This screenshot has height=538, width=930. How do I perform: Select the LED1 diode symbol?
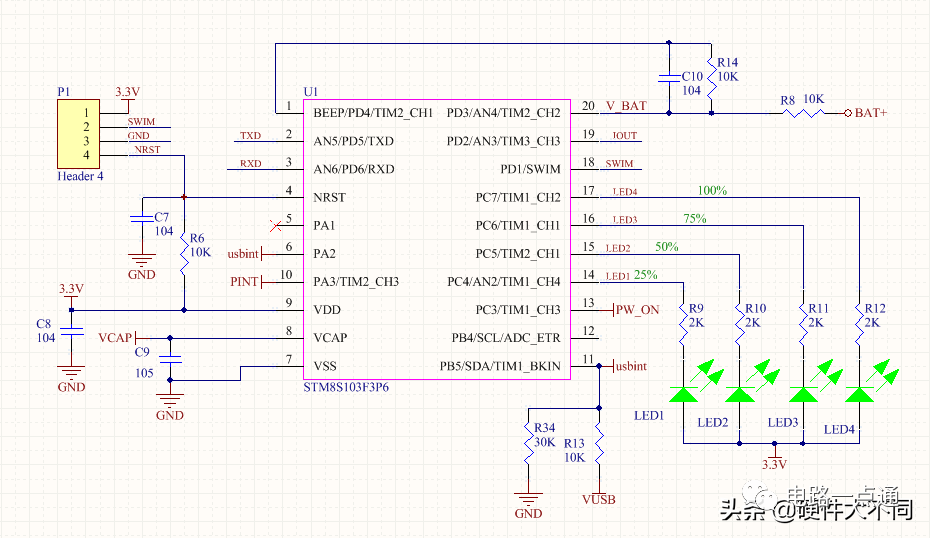(x=683, y=393)
